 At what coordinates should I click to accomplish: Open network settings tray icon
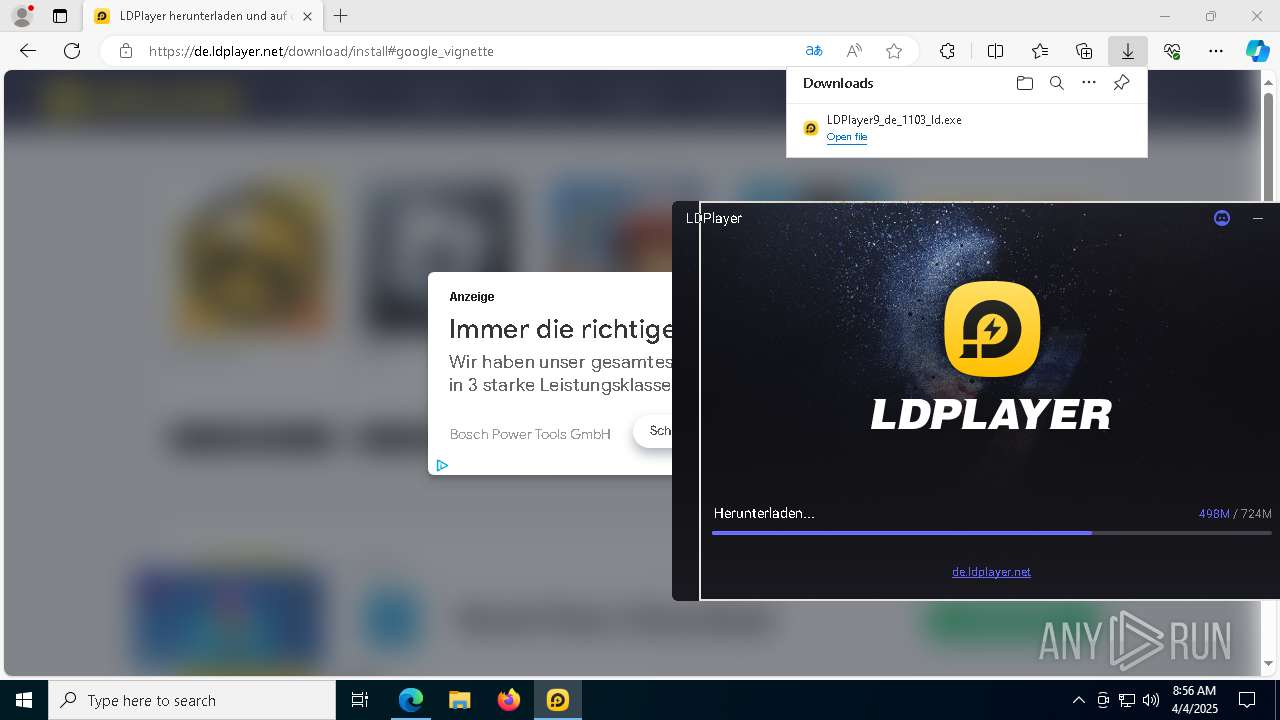(x=1127, y=700)
